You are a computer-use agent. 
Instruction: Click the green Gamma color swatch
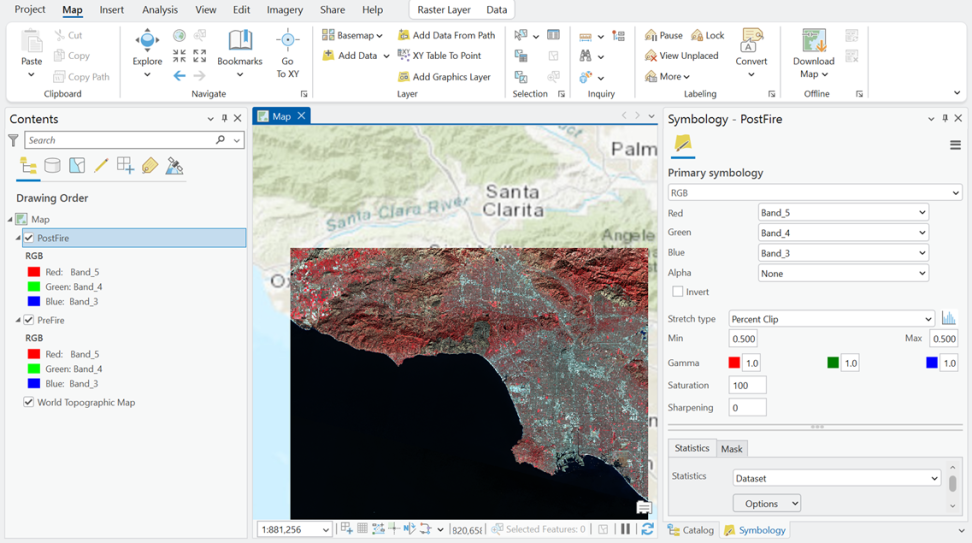click(x=833, y=363)
